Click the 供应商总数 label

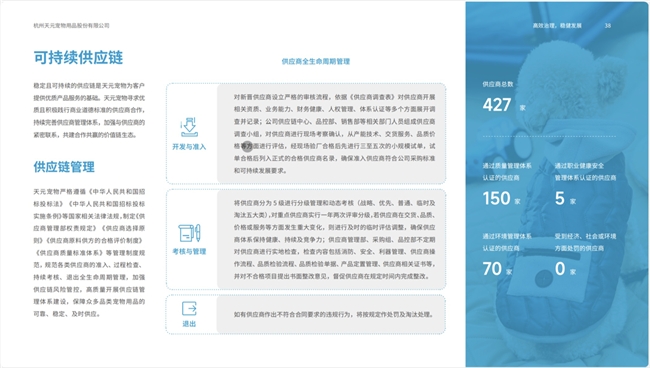click(498, 84)
